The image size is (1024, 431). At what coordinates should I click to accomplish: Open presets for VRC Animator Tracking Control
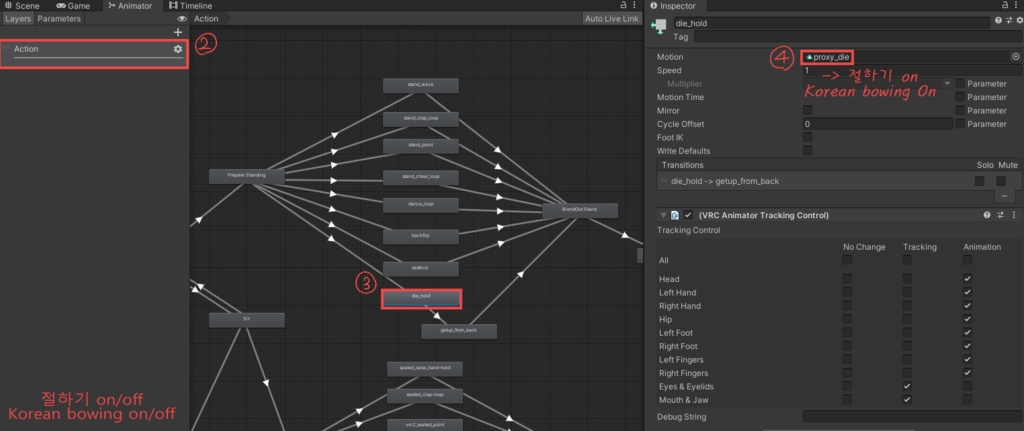(x=1001, y=215)
